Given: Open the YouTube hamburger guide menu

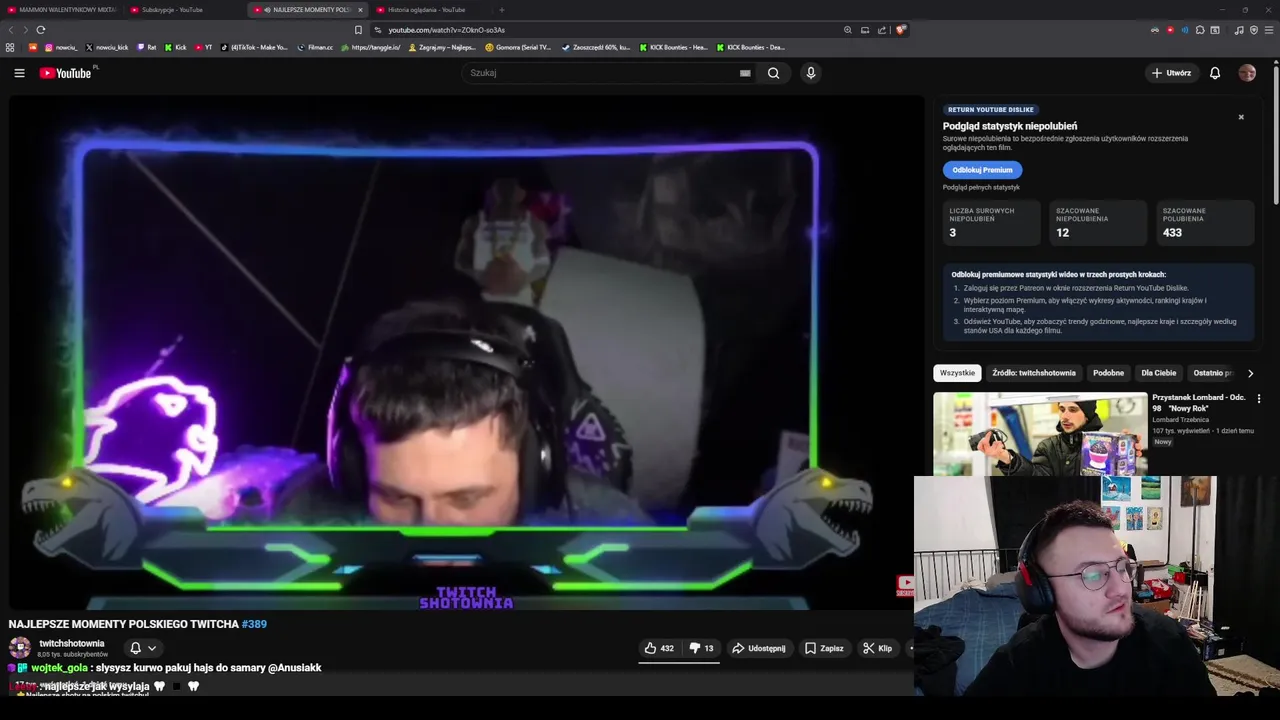Looking at the screenshot, I should (x=19, y=73).
